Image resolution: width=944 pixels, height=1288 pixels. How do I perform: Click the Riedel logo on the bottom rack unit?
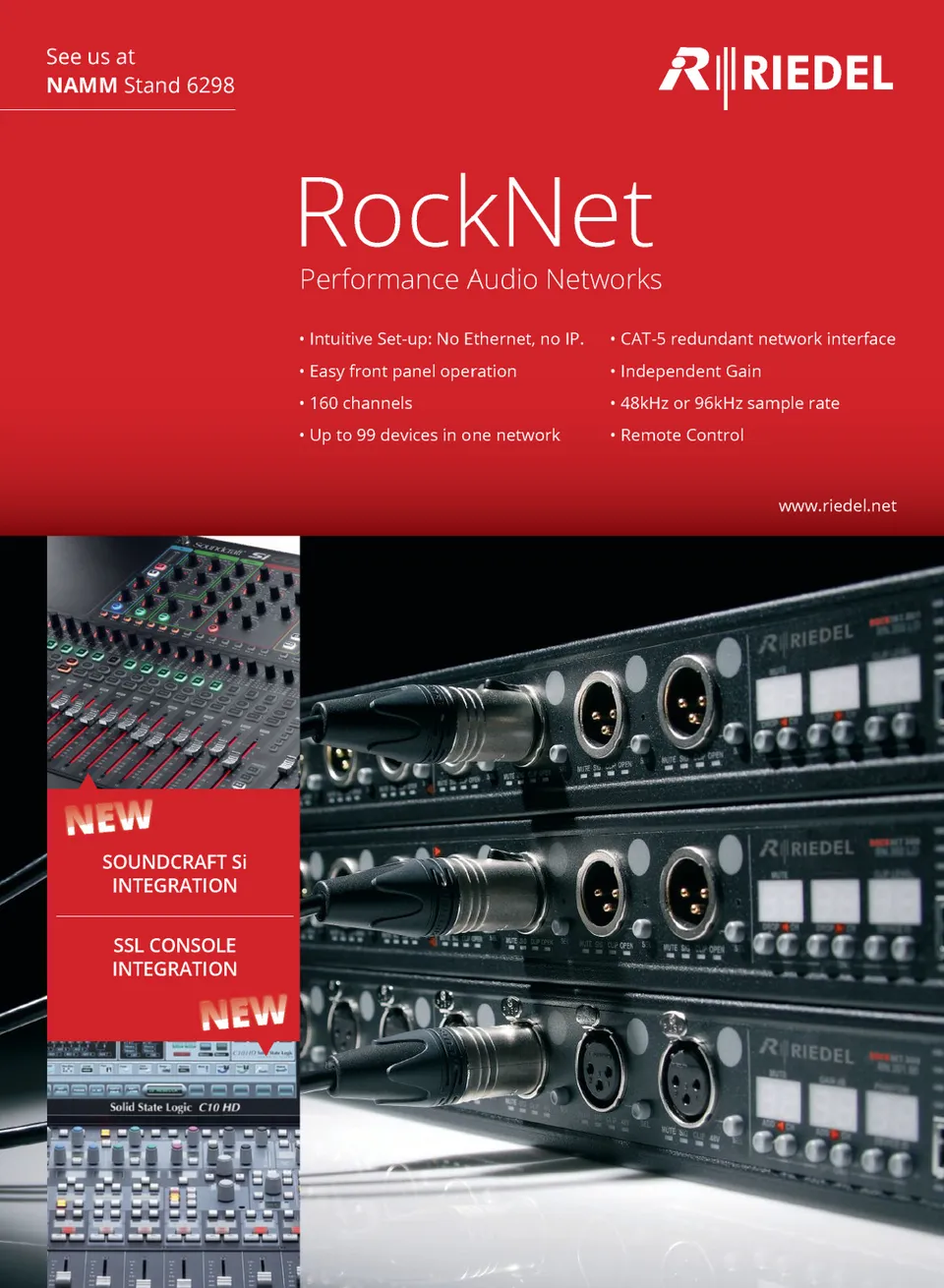(806, 1053)
